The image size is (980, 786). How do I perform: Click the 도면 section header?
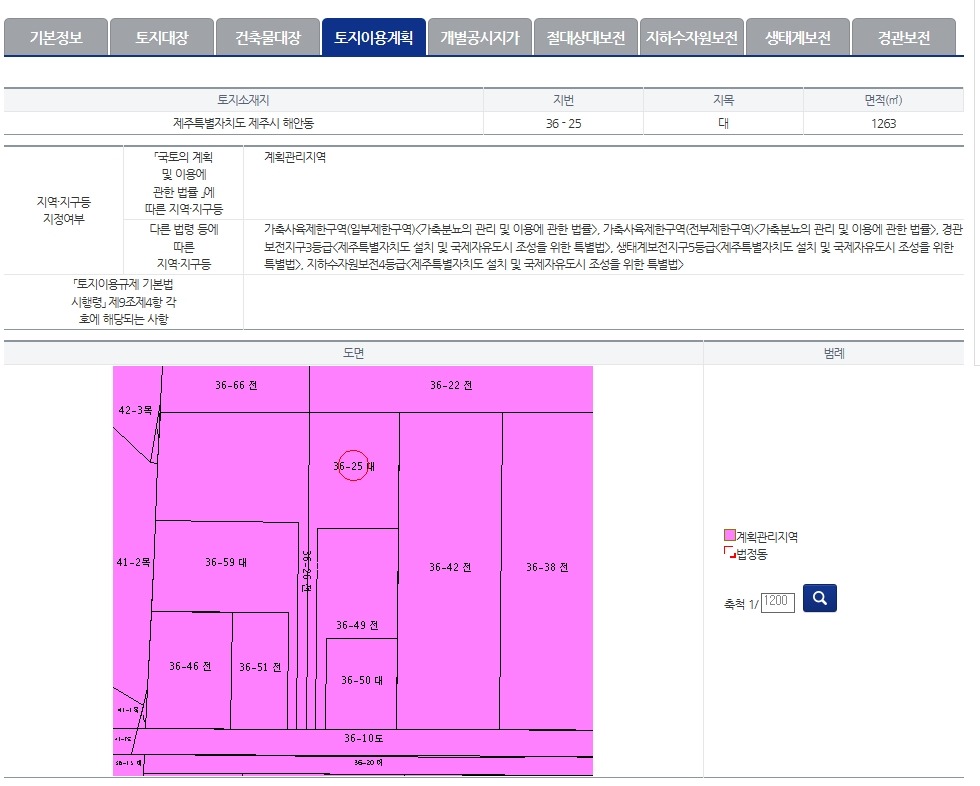point(353,353)
